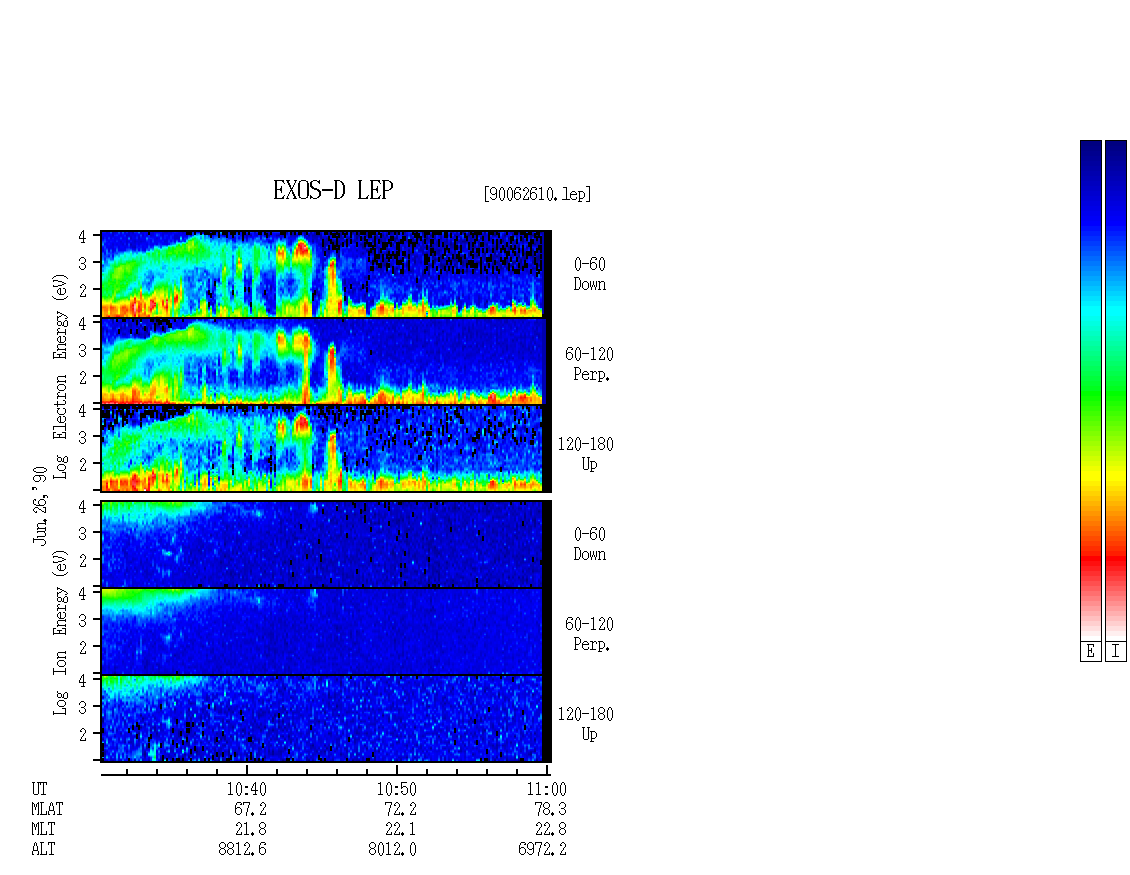Click ALT value 8812.6
This screenshot has width=1130, height=875.
[242, 849]
